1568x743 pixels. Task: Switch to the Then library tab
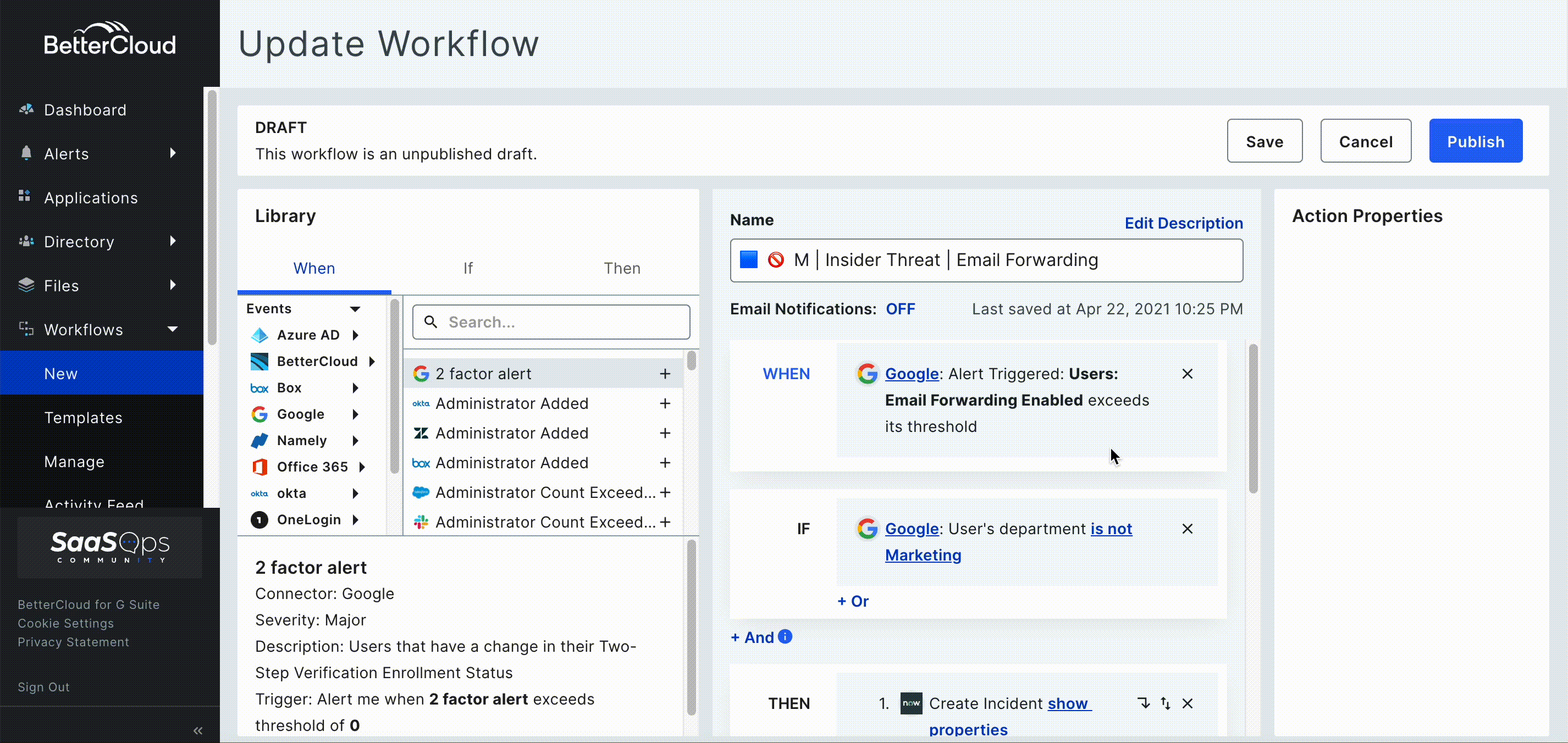(x=622, y=268)
